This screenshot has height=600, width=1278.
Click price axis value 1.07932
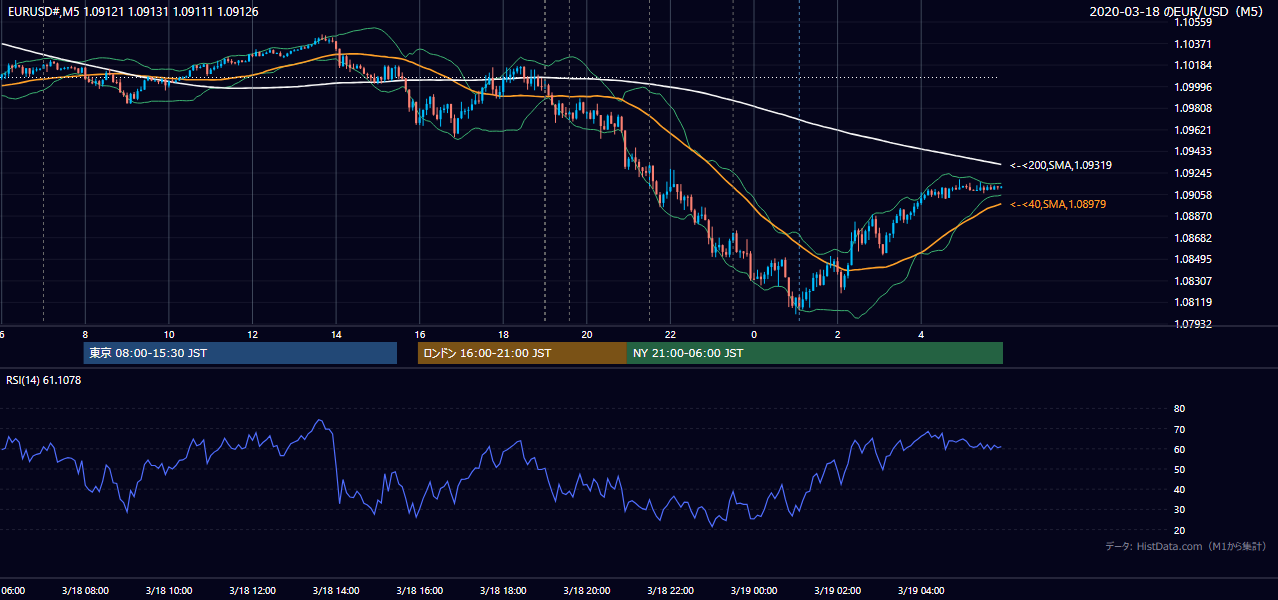[1193, 324]
